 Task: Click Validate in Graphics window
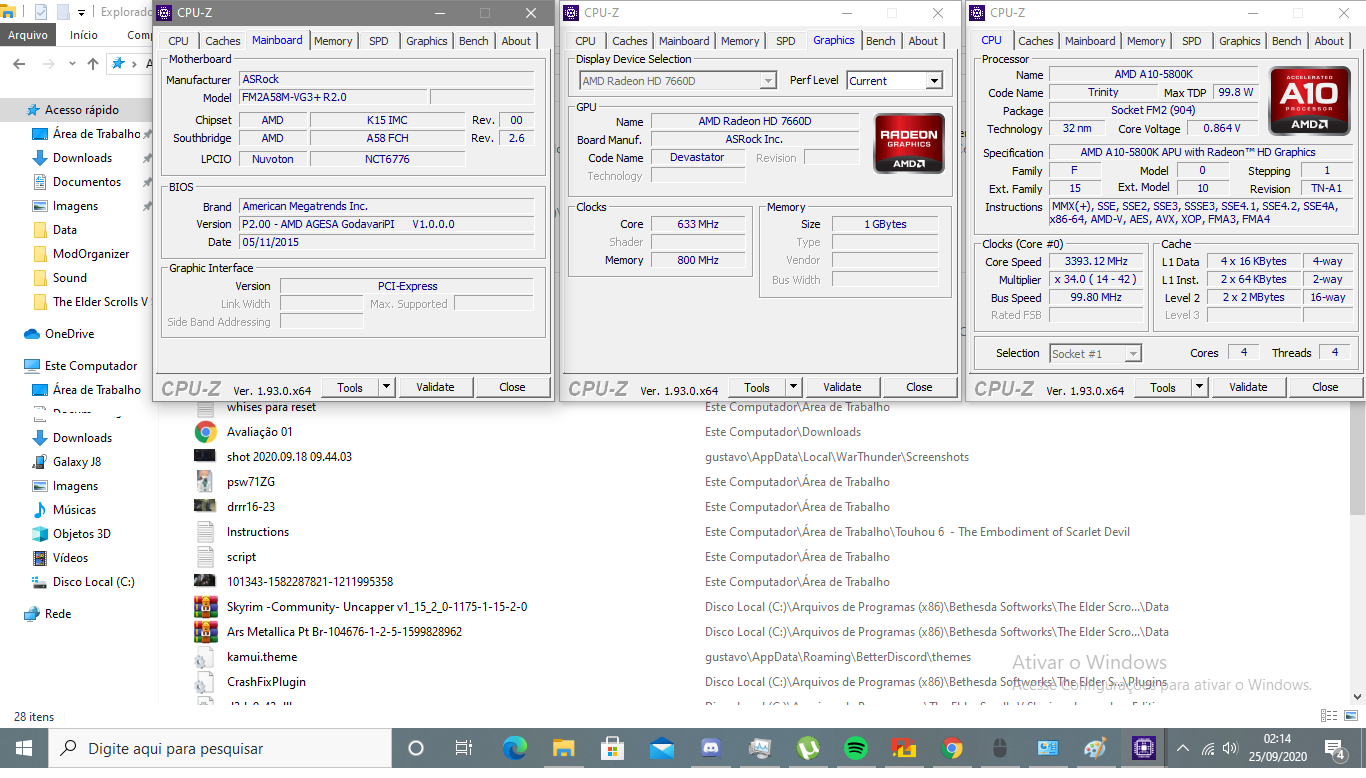pos(842,387)
